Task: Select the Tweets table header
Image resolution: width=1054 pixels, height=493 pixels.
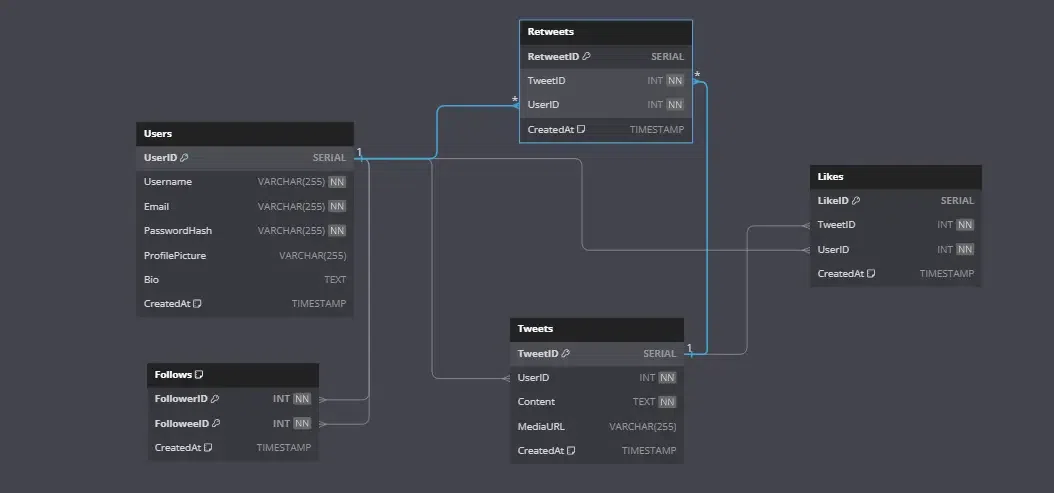Action: coord(597,329)
